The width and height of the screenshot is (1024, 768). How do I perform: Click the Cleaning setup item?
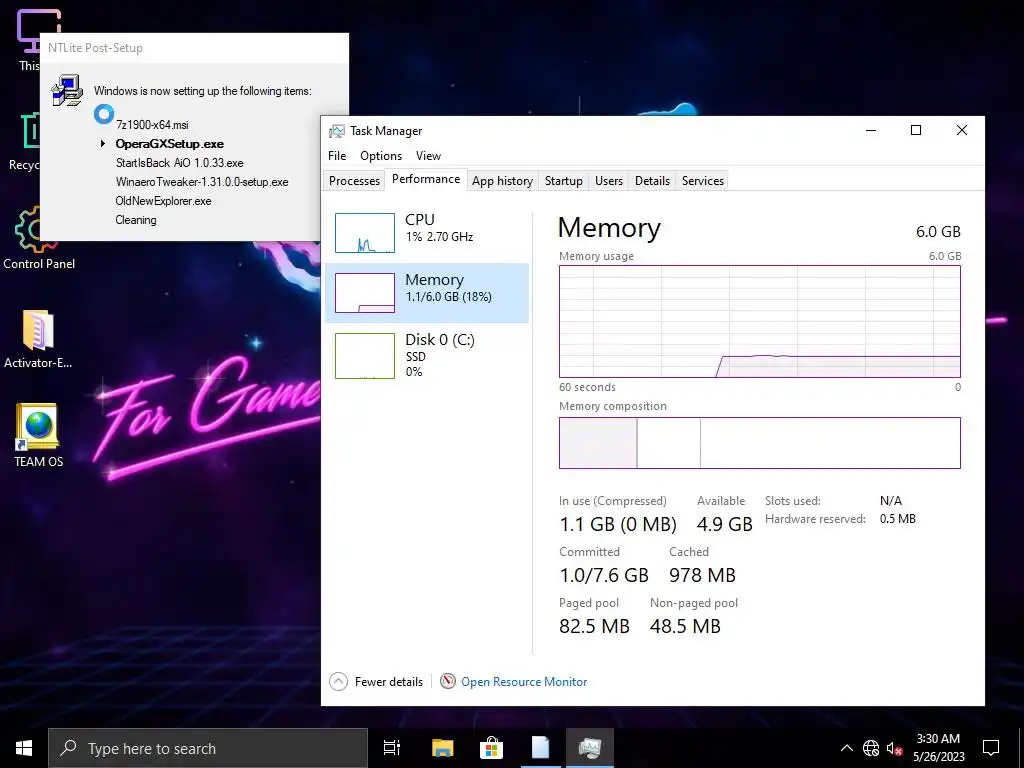pos(136,219)
